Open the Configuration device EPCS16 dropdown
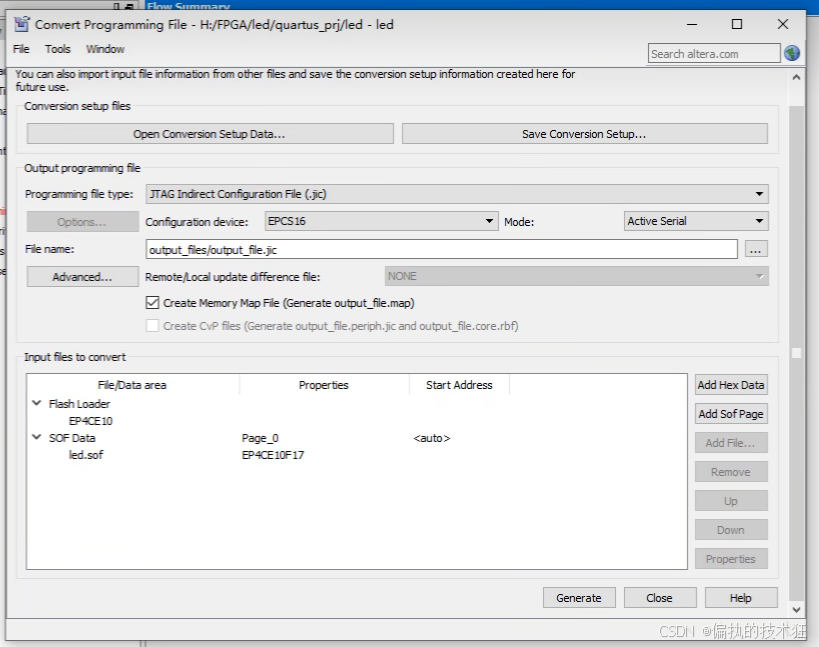Image resolution: width=819 pixels, height=647 pixels. click(x=381, y=221)
